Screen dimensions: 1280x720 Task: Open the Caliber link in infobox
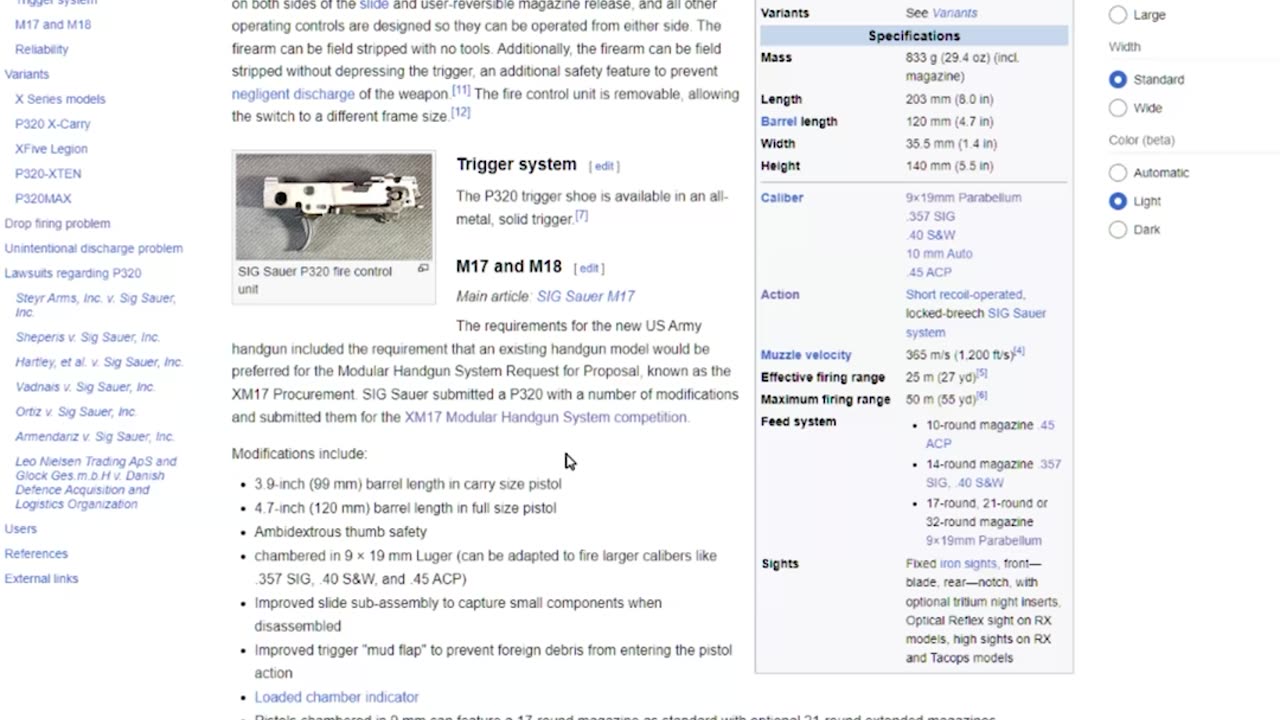782,198
